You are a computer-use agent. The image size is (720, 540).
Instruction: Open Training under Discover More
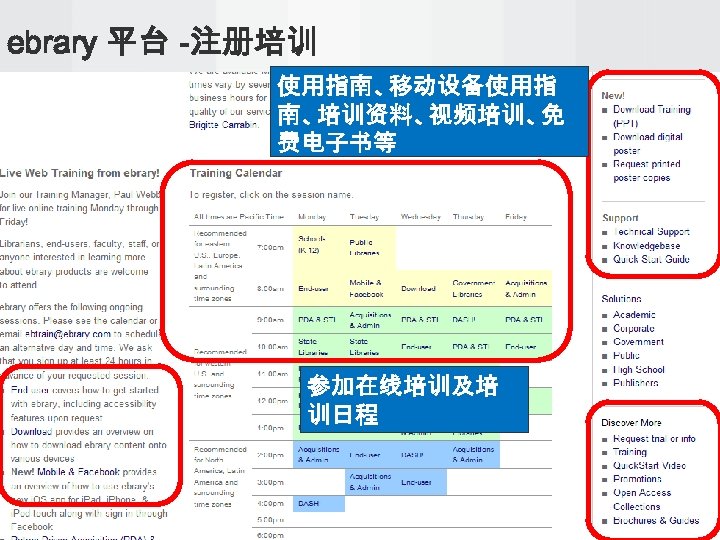(630, 452)
